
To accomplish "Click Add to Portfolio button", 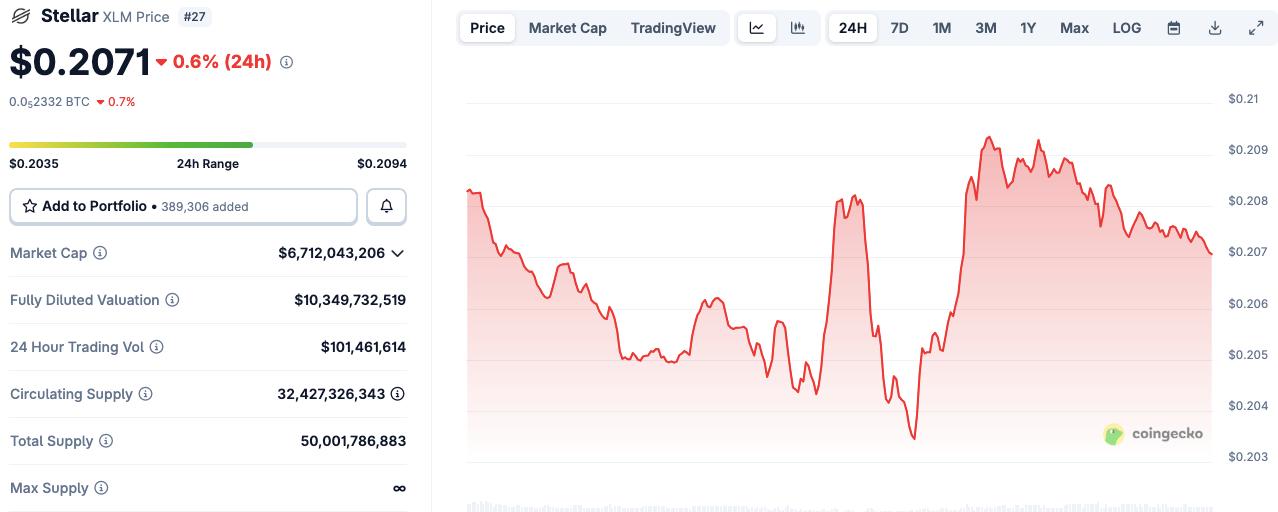I will pyautogui.click(x=183, y=206).
